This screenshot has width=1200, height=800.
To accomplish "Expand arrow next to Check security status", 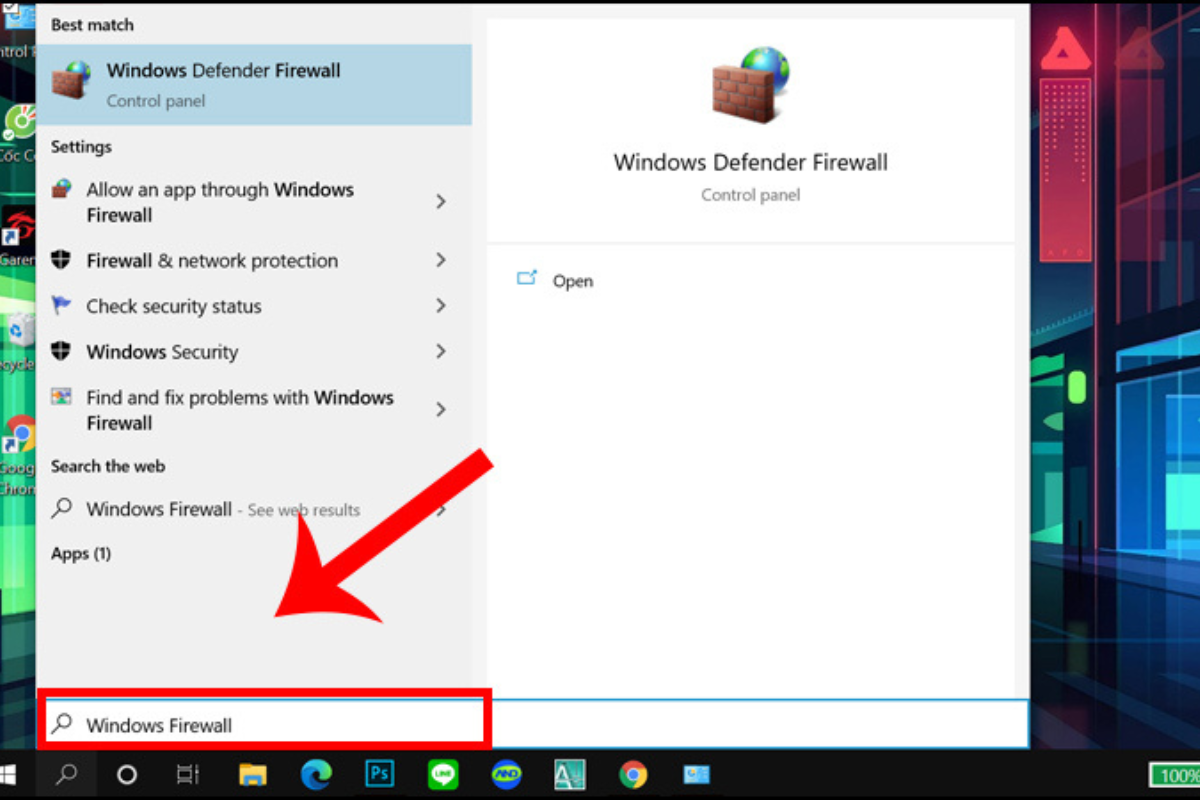I will (441, 306).
